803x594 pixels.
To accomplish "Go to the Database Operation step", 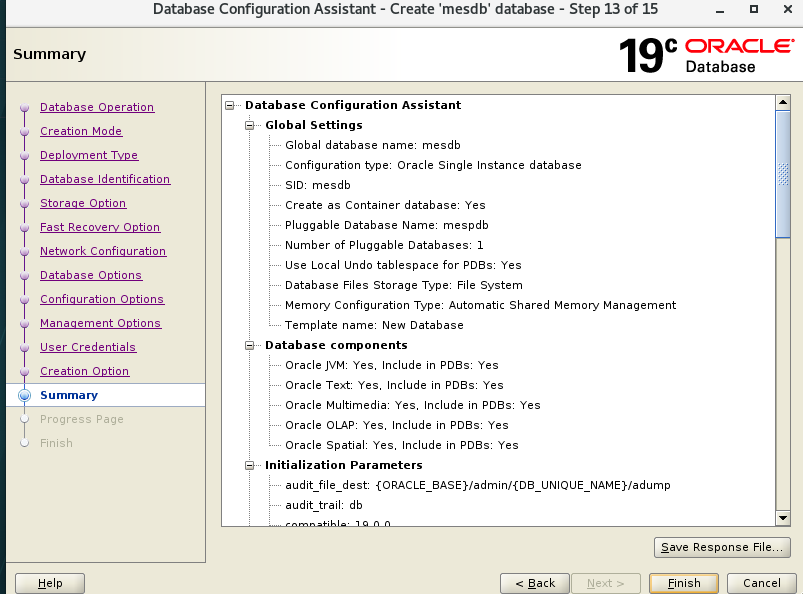I will [x=97, y=107].
